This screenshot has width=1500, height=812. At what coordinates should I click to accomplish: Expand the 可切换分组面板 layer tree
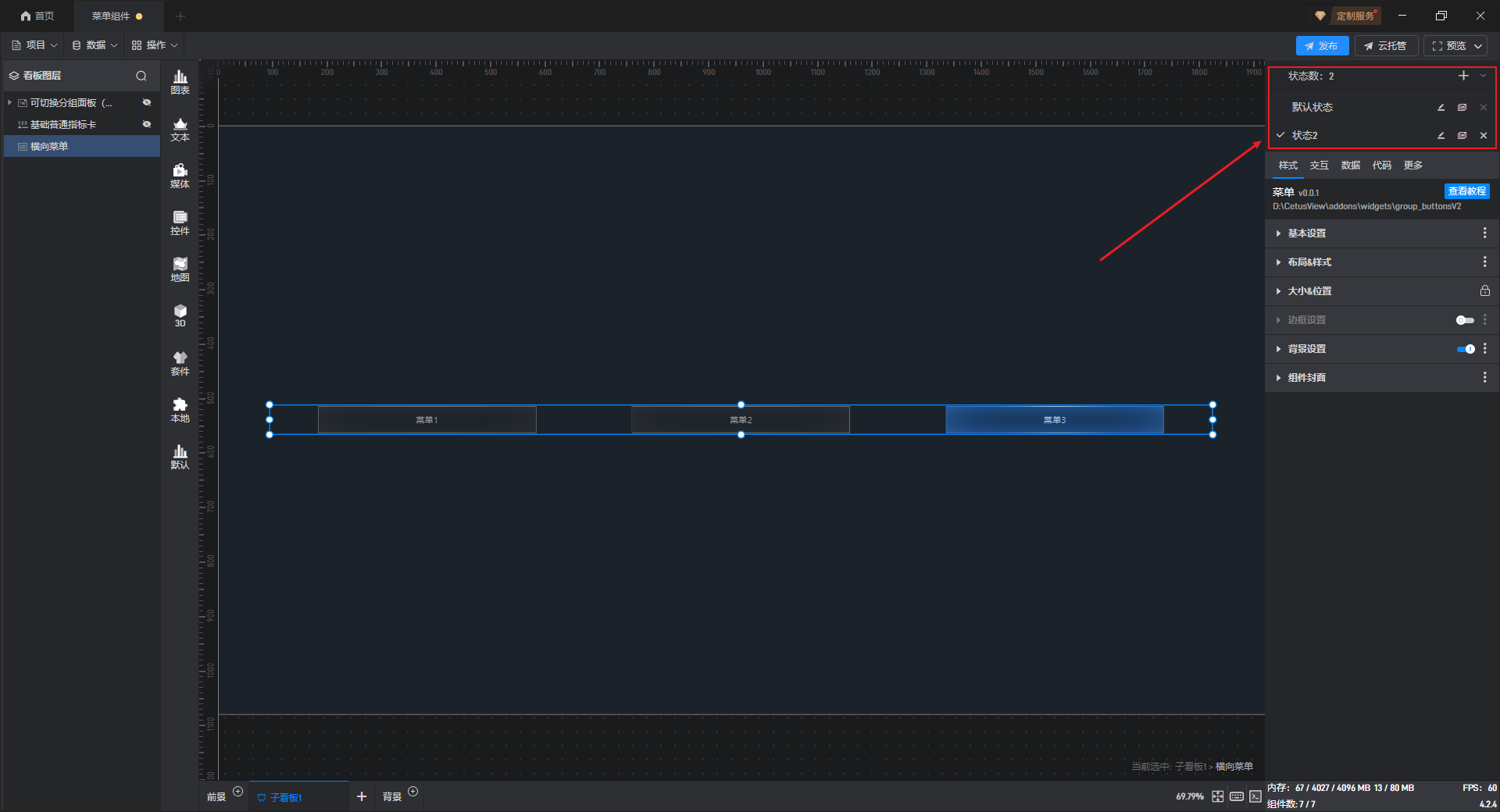click(9, 103)
